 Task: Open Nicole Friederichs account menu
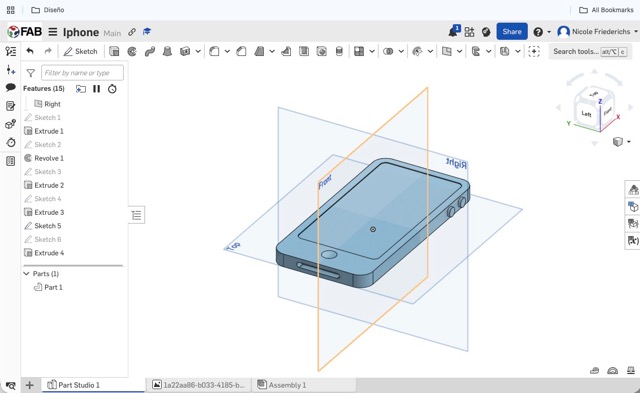[597, 31]
